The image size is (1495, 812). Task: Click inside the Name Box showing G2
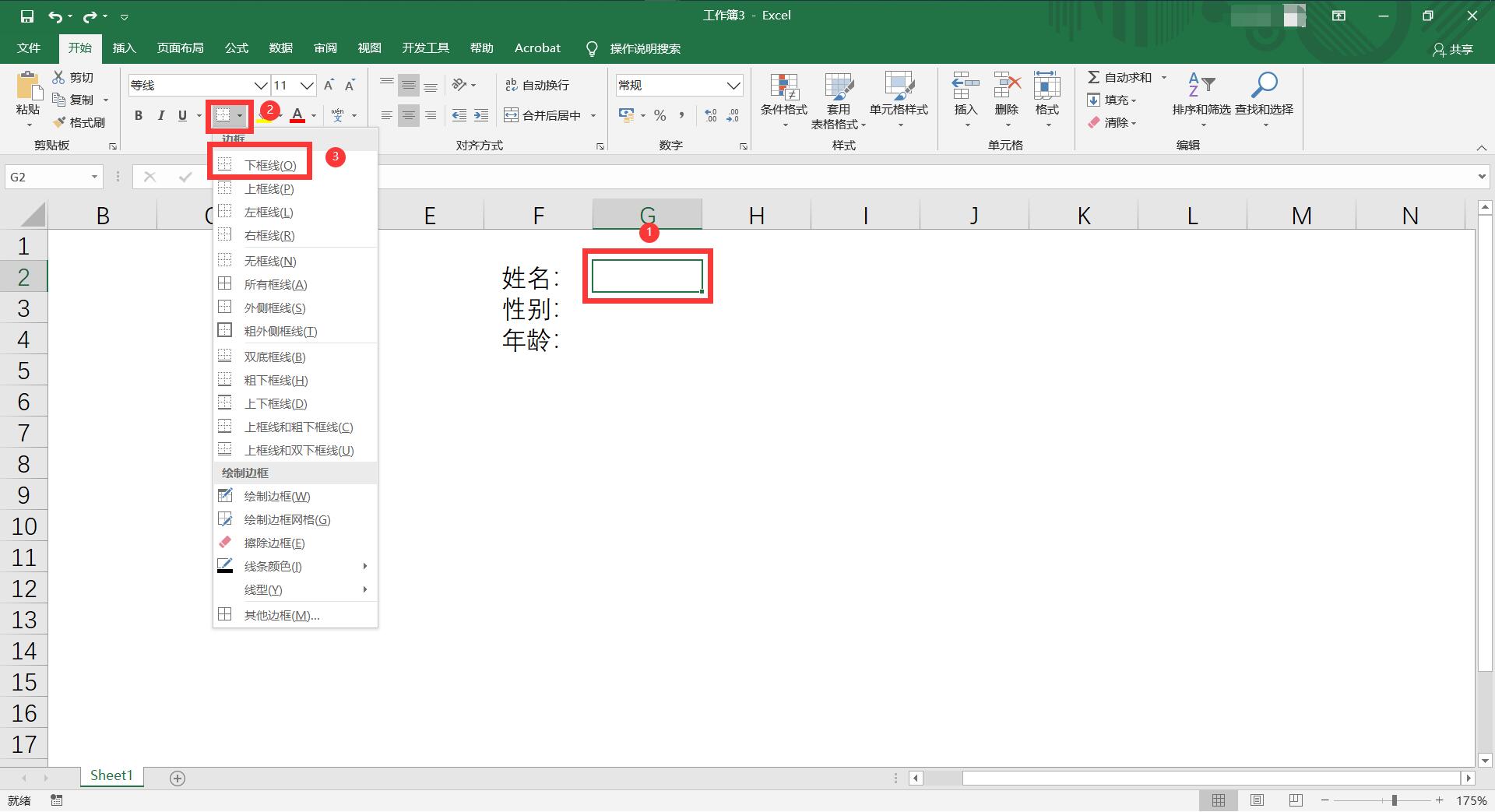pos(47,177)
